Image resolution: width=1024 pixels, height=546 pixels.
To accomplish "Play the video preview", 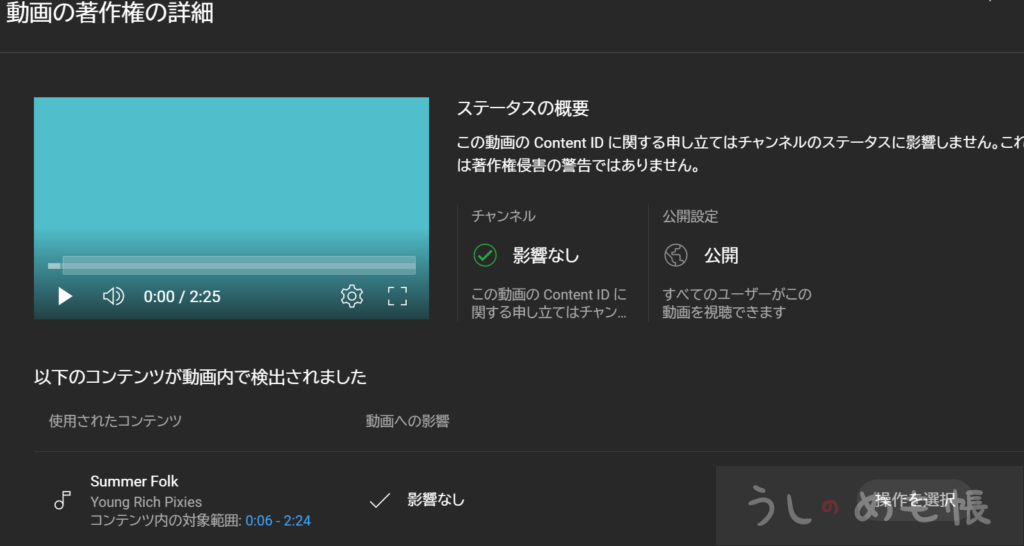I will coord(65,296).
